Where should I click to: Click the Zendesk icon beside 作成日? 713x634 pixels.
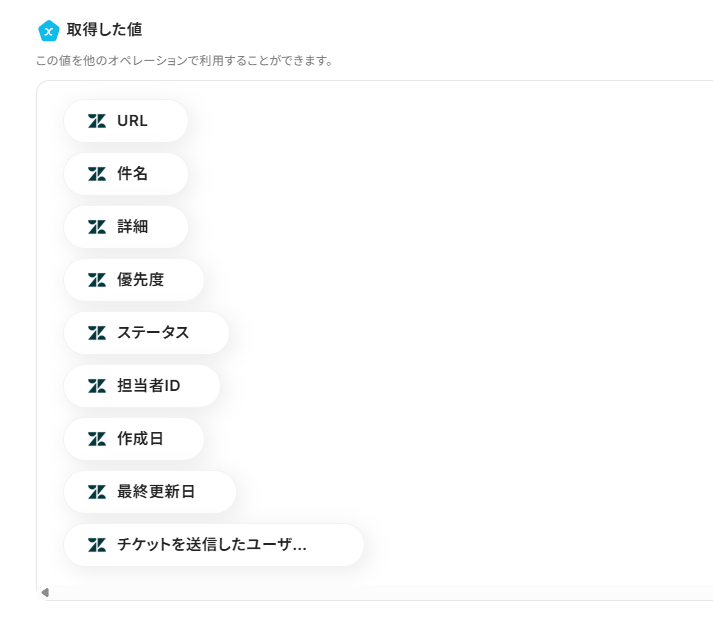[97, 439]
